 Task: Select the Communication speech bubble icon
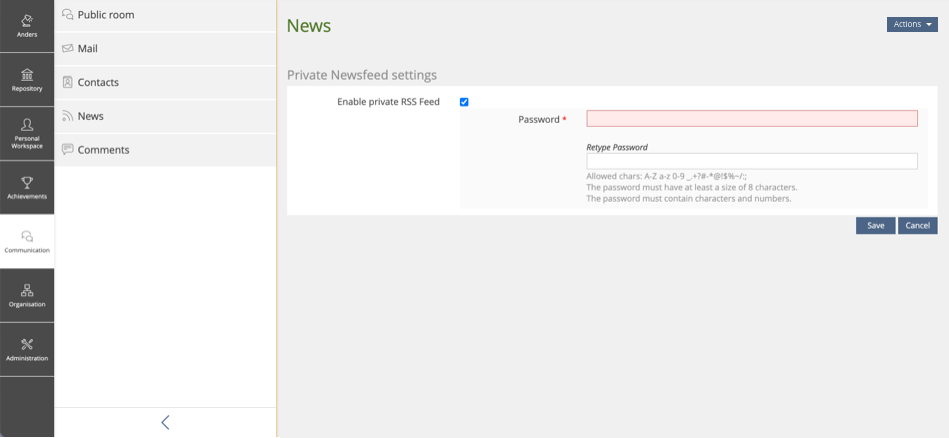point(27,237)
